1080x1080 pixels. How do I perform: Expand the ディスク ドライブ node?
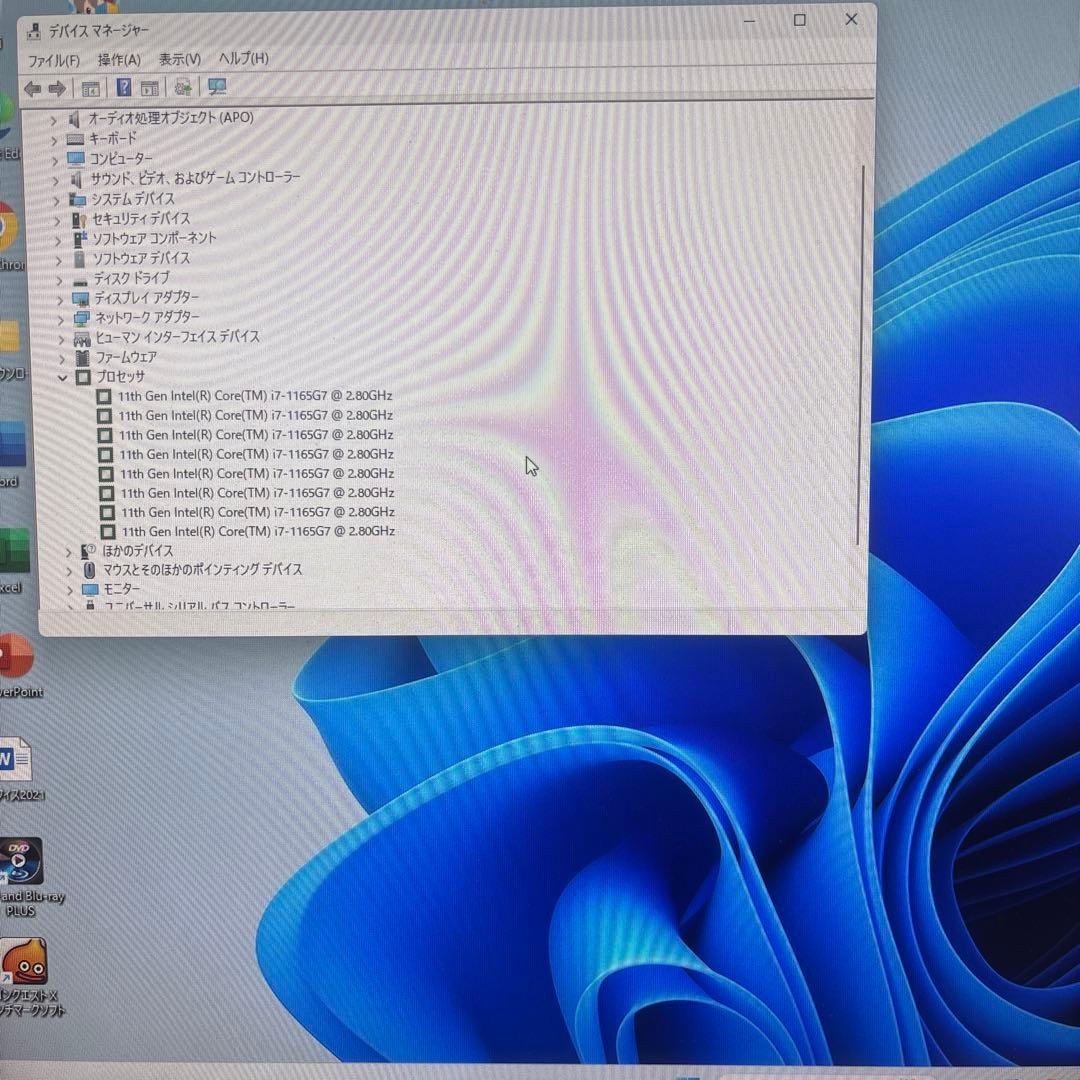pyautogui.click(x=59, y=280)
